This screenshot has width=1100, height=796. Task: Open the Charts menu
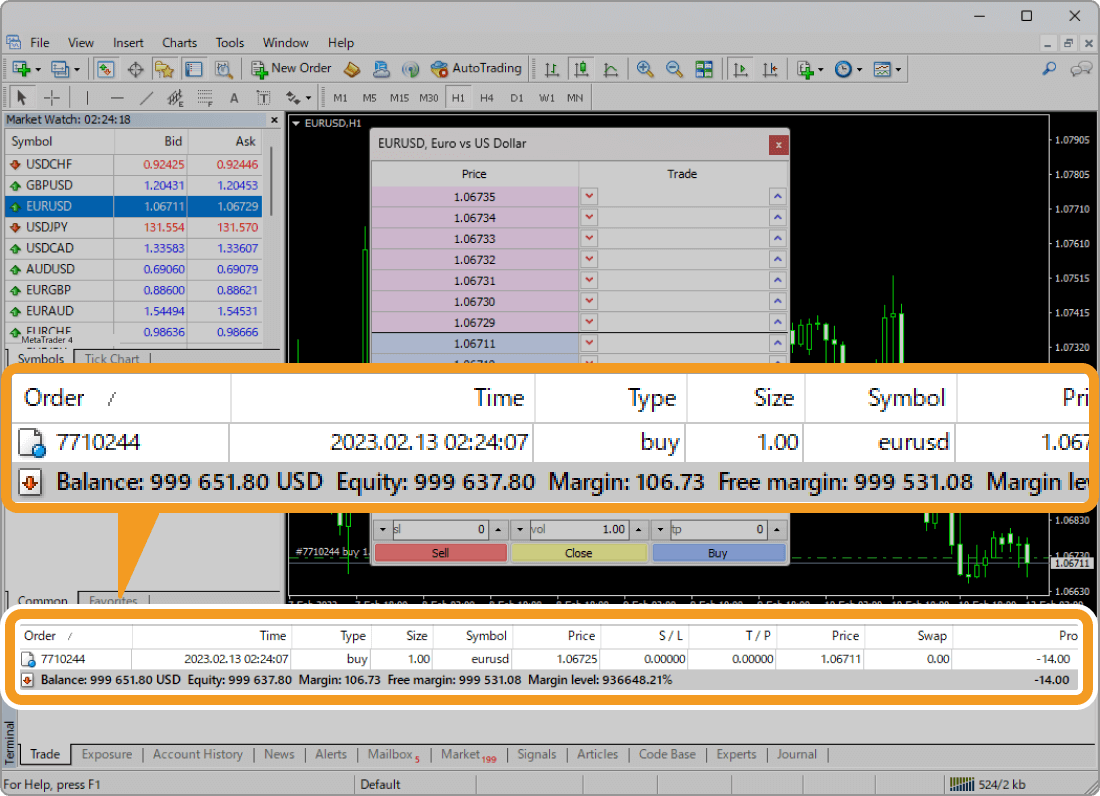click(179, 43)
